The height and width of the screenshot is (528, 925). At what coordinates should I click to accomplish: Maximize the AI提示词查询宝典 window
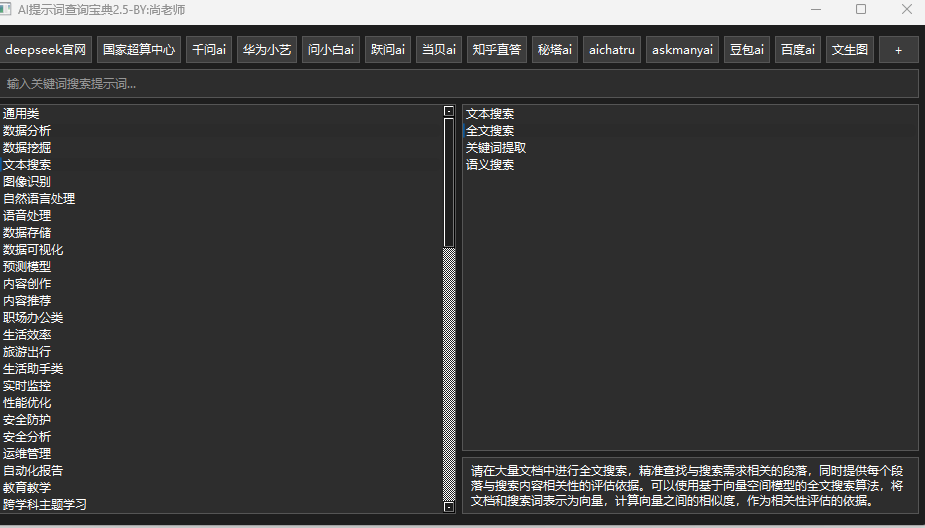(861, 9)
